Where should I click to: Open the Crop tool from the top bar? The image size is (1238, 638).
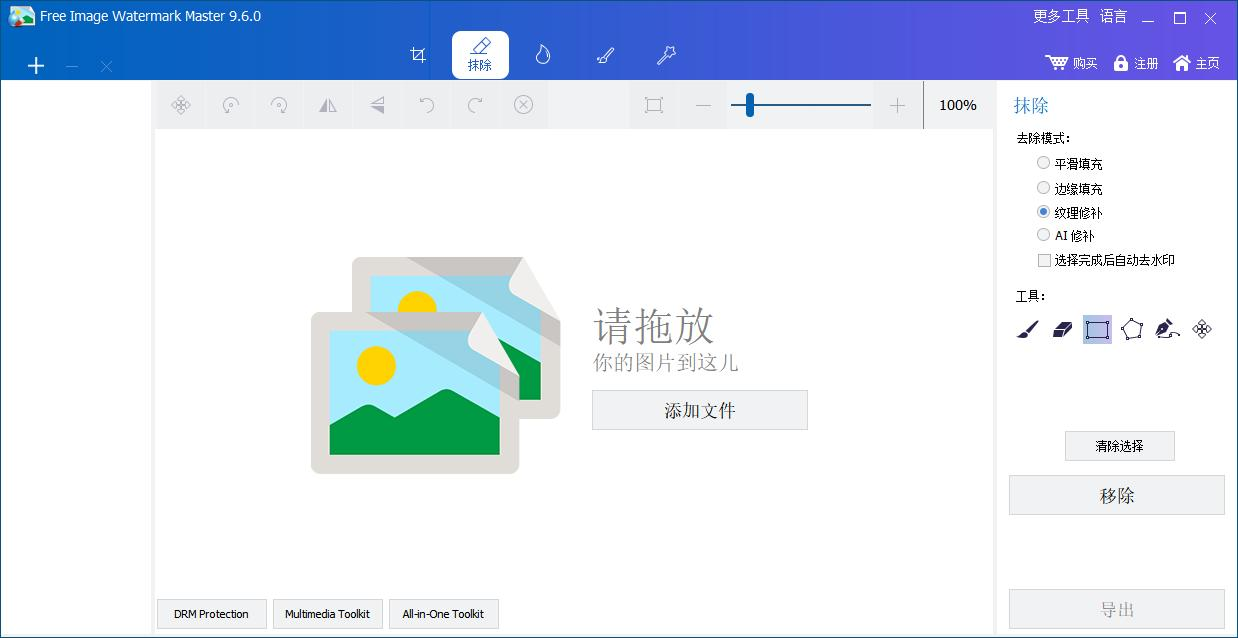(x=417, y=55)
